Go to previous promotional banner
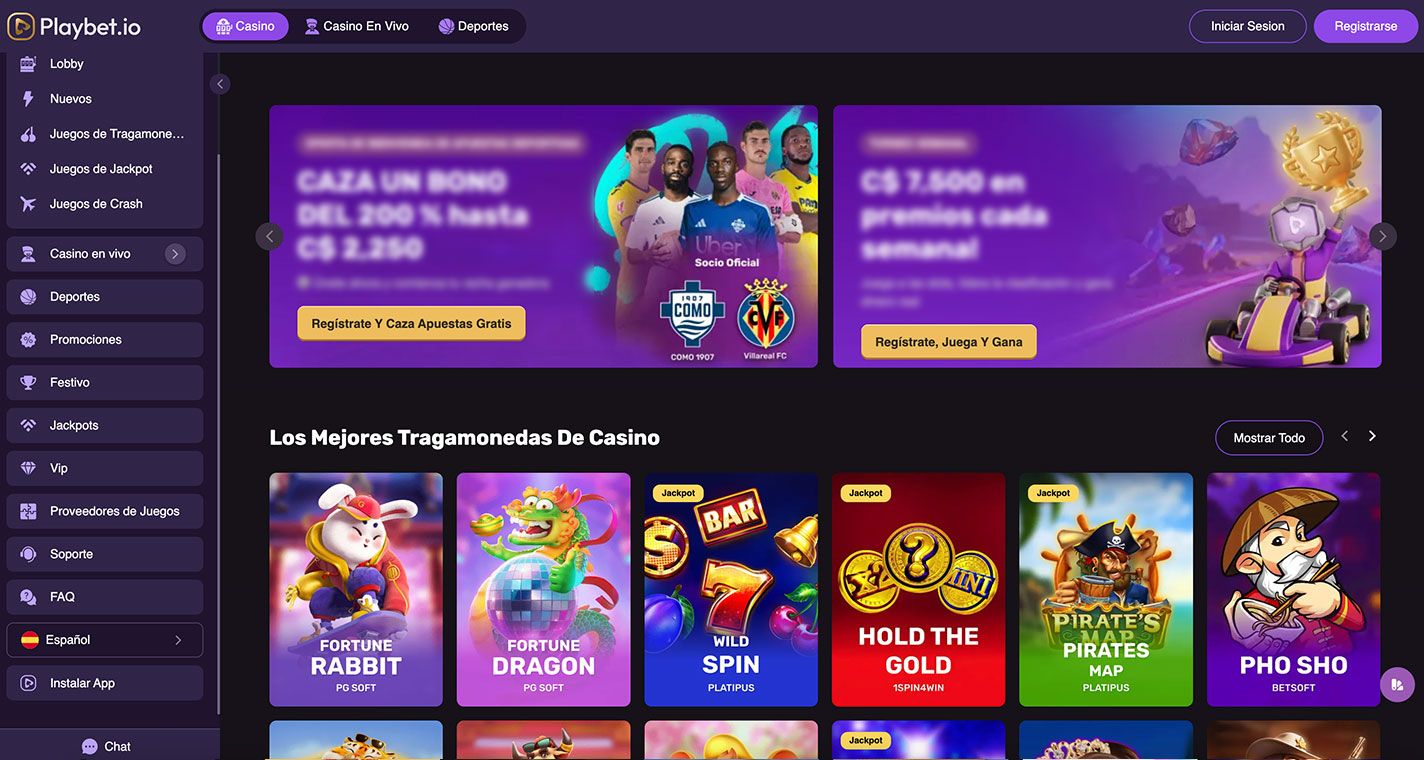Viewport: 1424px width, 760px height. coord(269,236)
